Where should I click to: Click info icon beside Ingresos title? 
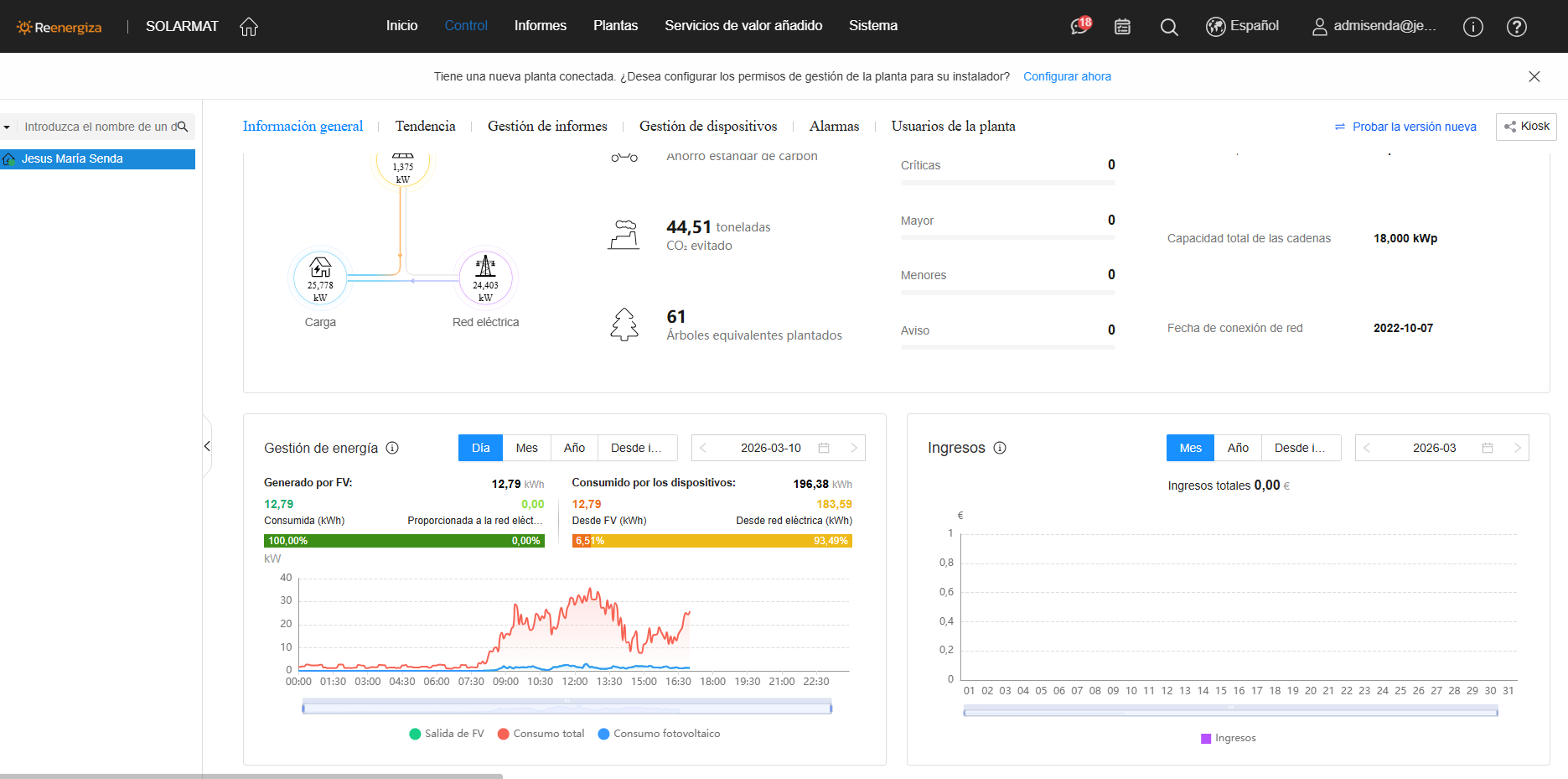pyautogui.click(x=1000, y=448)
